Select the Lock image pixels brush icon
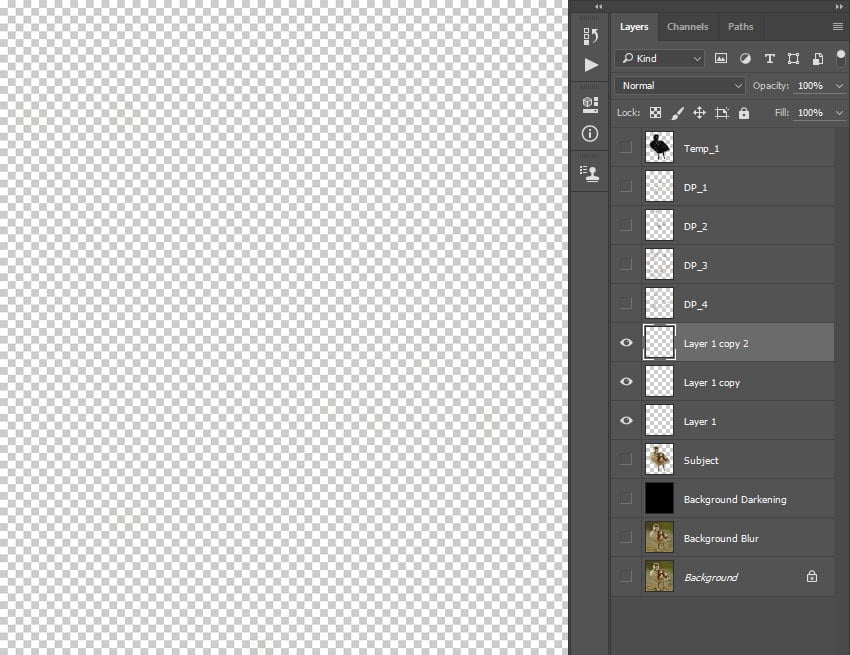The width and height of the screenshot is (850, 655). (x=676, y=112)
